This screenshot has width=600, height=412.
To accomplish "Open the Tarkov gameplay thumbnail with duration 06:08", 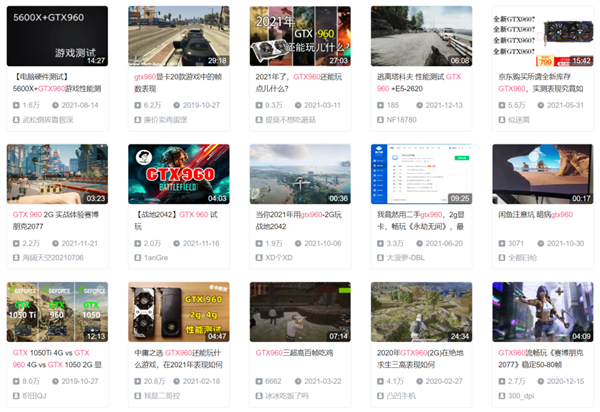I will point(421,36).
